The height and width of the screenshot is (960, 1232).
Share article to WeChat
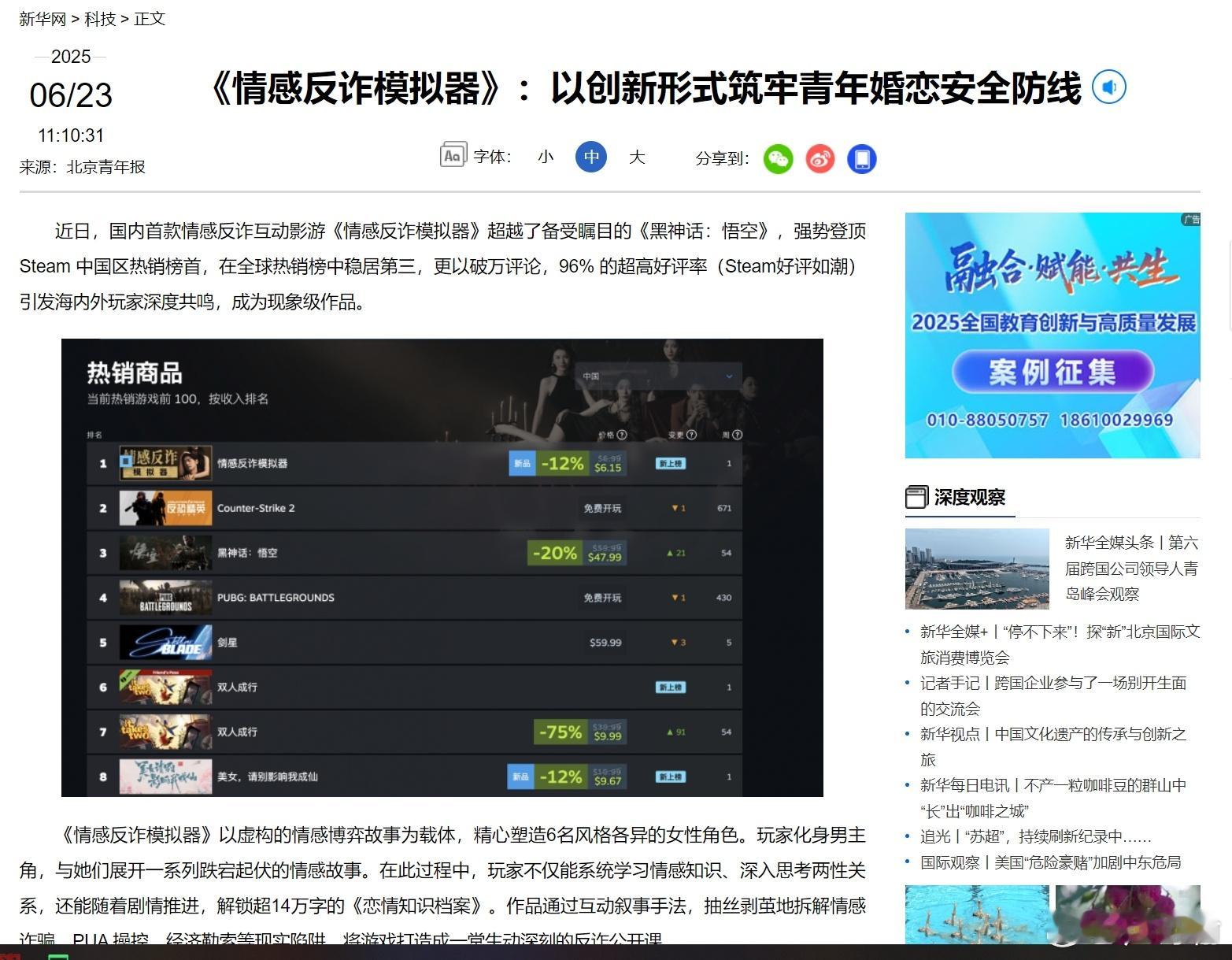coord(778,159)
